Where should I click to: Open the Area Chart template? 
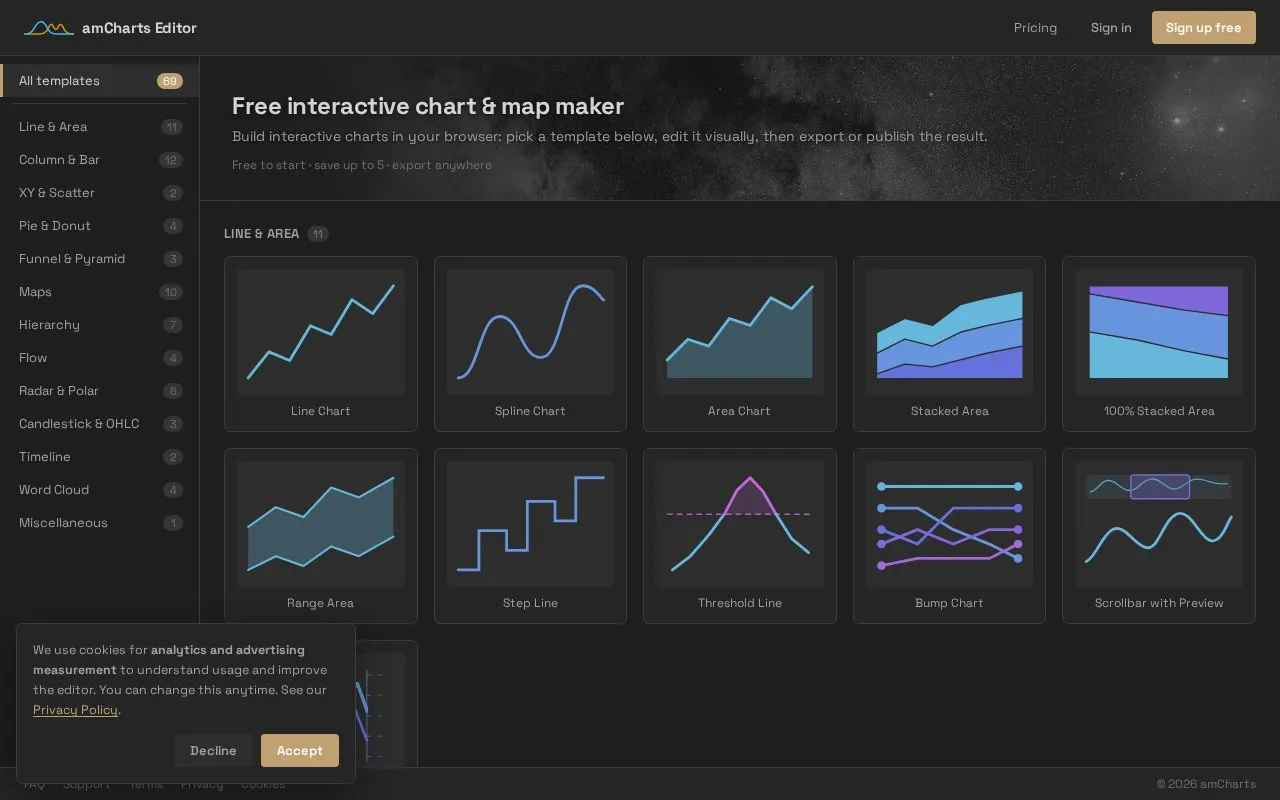click(x=740, y=344)
